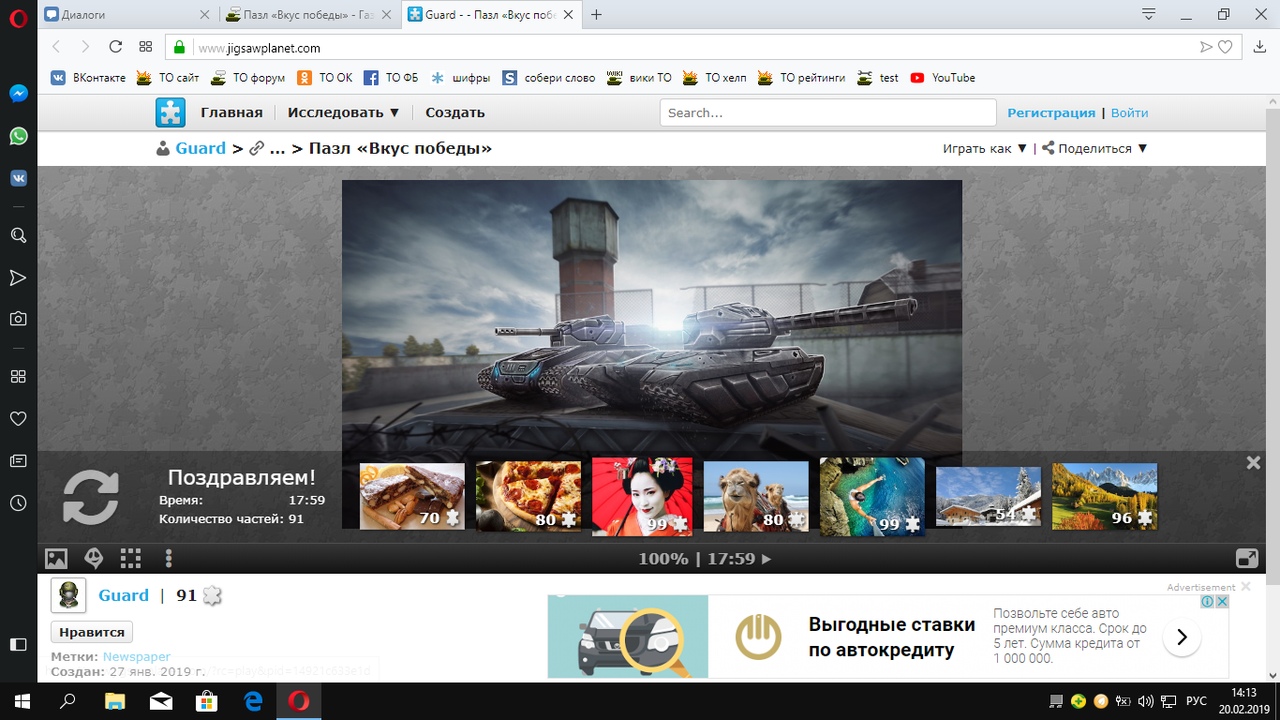Viewport: 1280px width, 720px height.
Task: Open the Создать page
Action: pos(455,112)
